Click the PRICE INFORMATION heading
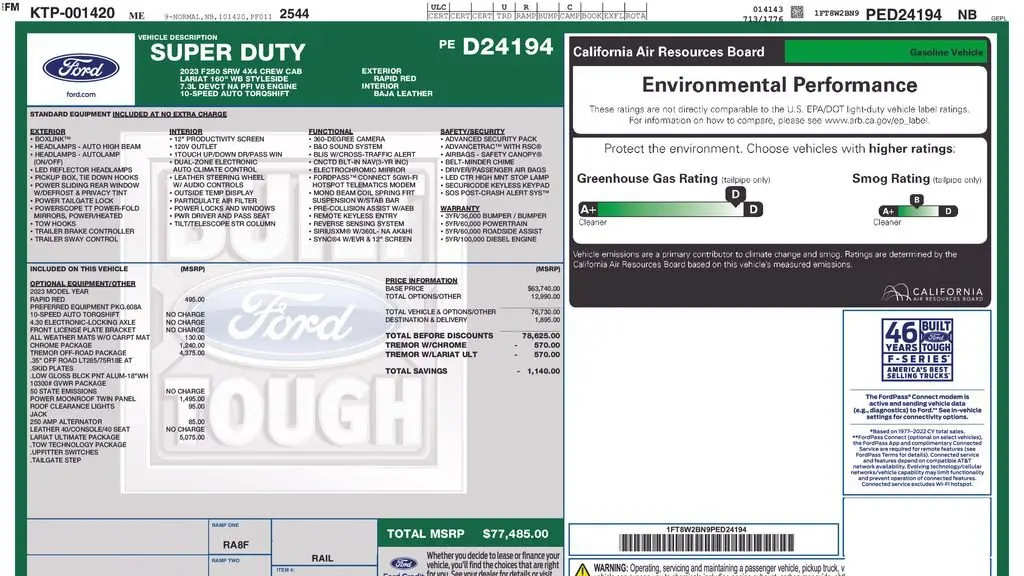The image size is (1024, 576). [x=421, y=281]
